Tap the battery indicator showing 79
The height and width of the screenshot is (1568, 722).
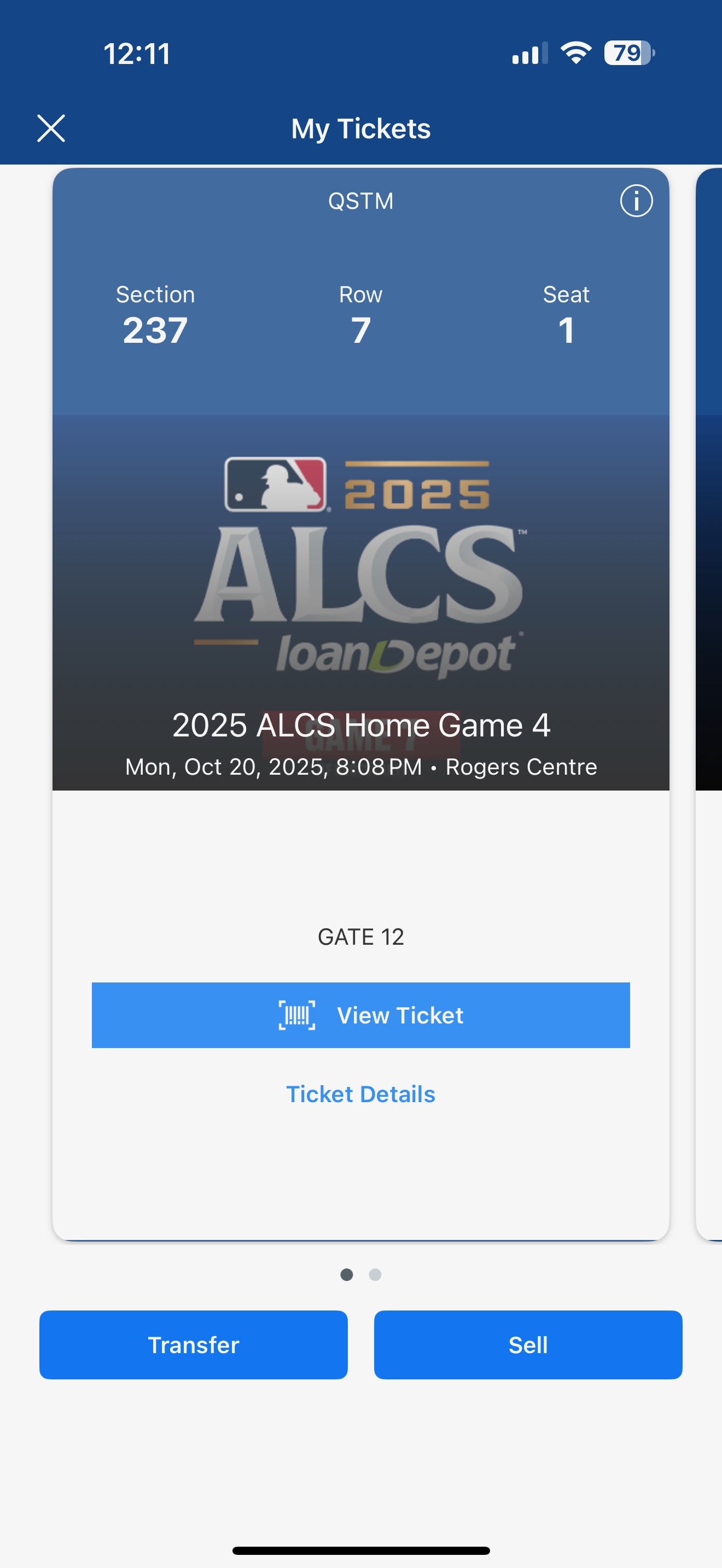[629, 53]
